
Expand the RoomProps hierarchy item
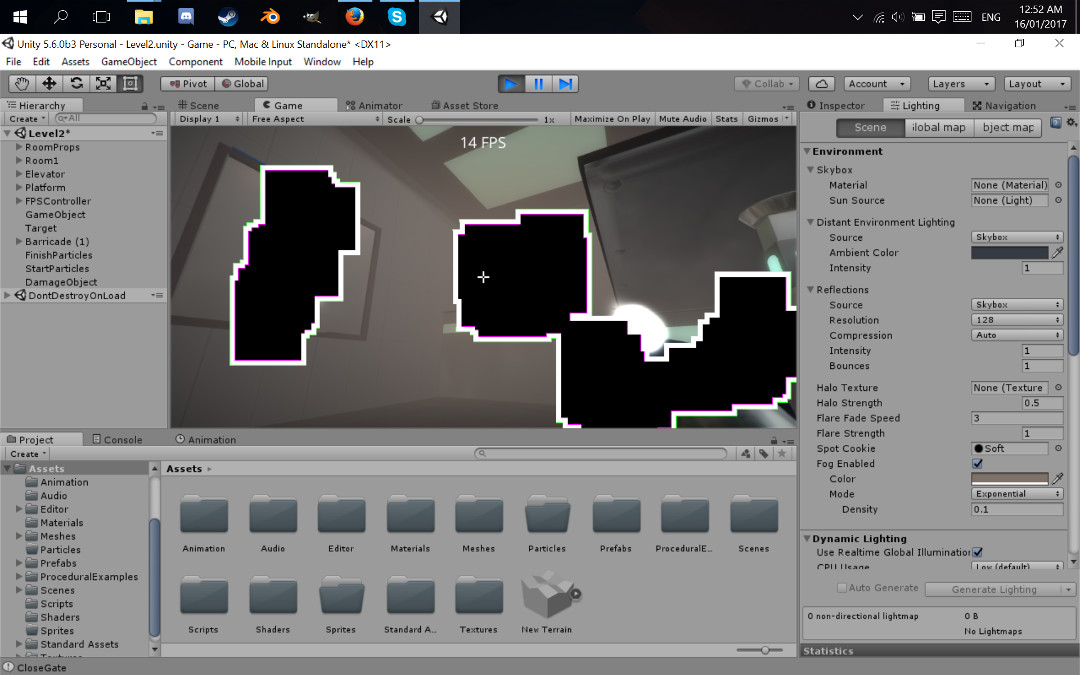pos(19,147)
